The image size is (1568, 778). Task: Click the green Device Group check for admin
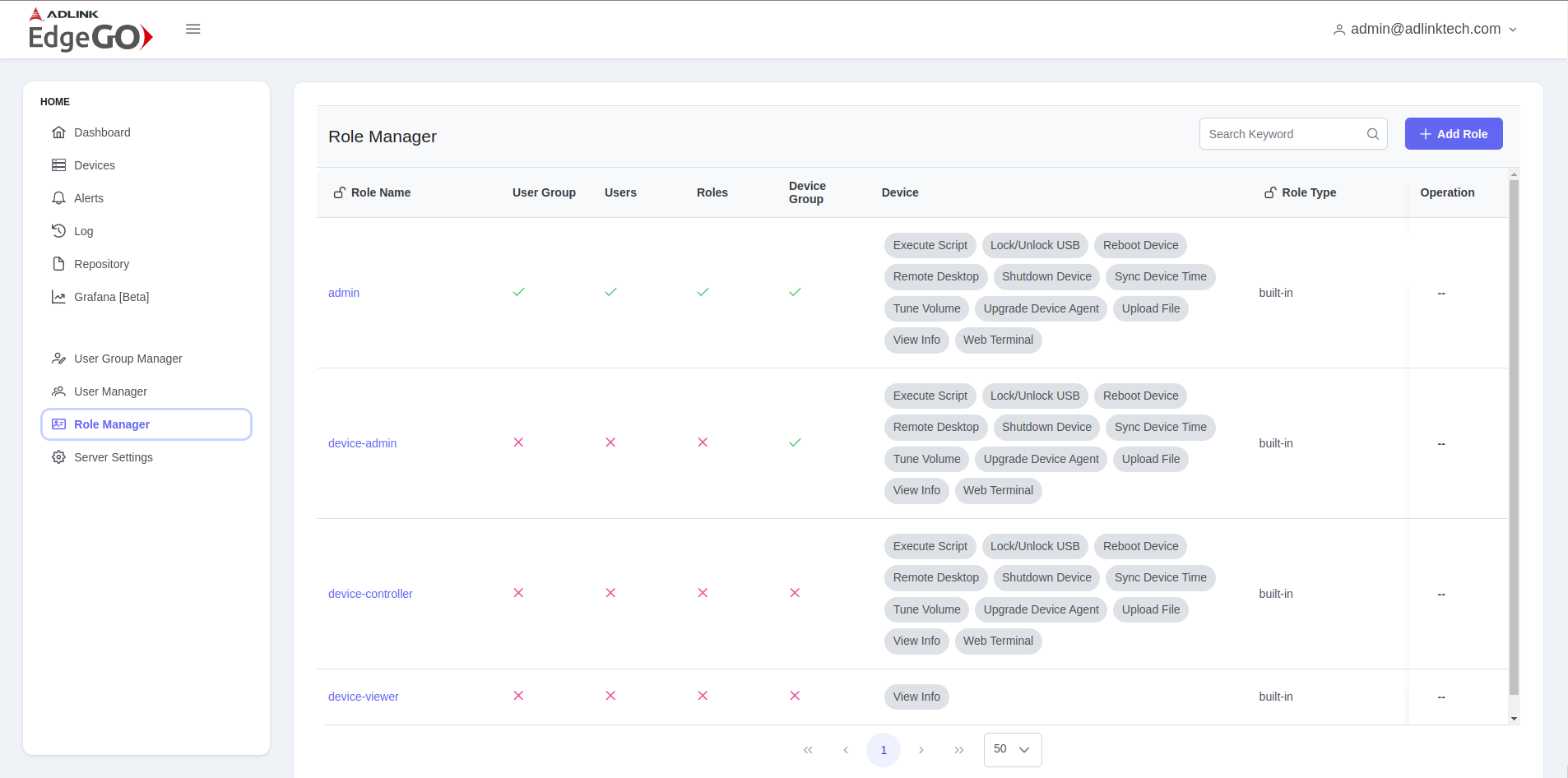point(795,291)
